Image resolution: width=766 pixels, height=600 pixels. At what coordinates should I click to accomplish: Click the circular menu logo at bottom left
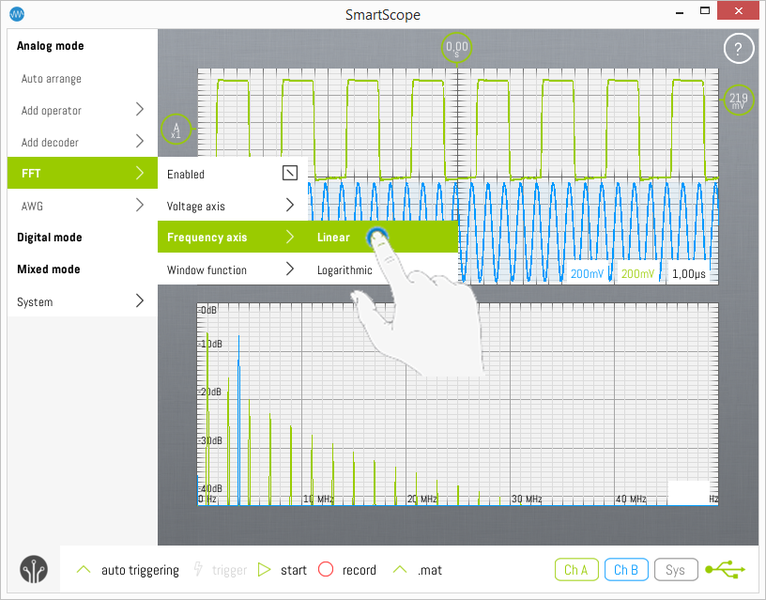pyautogui.click(x=33, y=569)
